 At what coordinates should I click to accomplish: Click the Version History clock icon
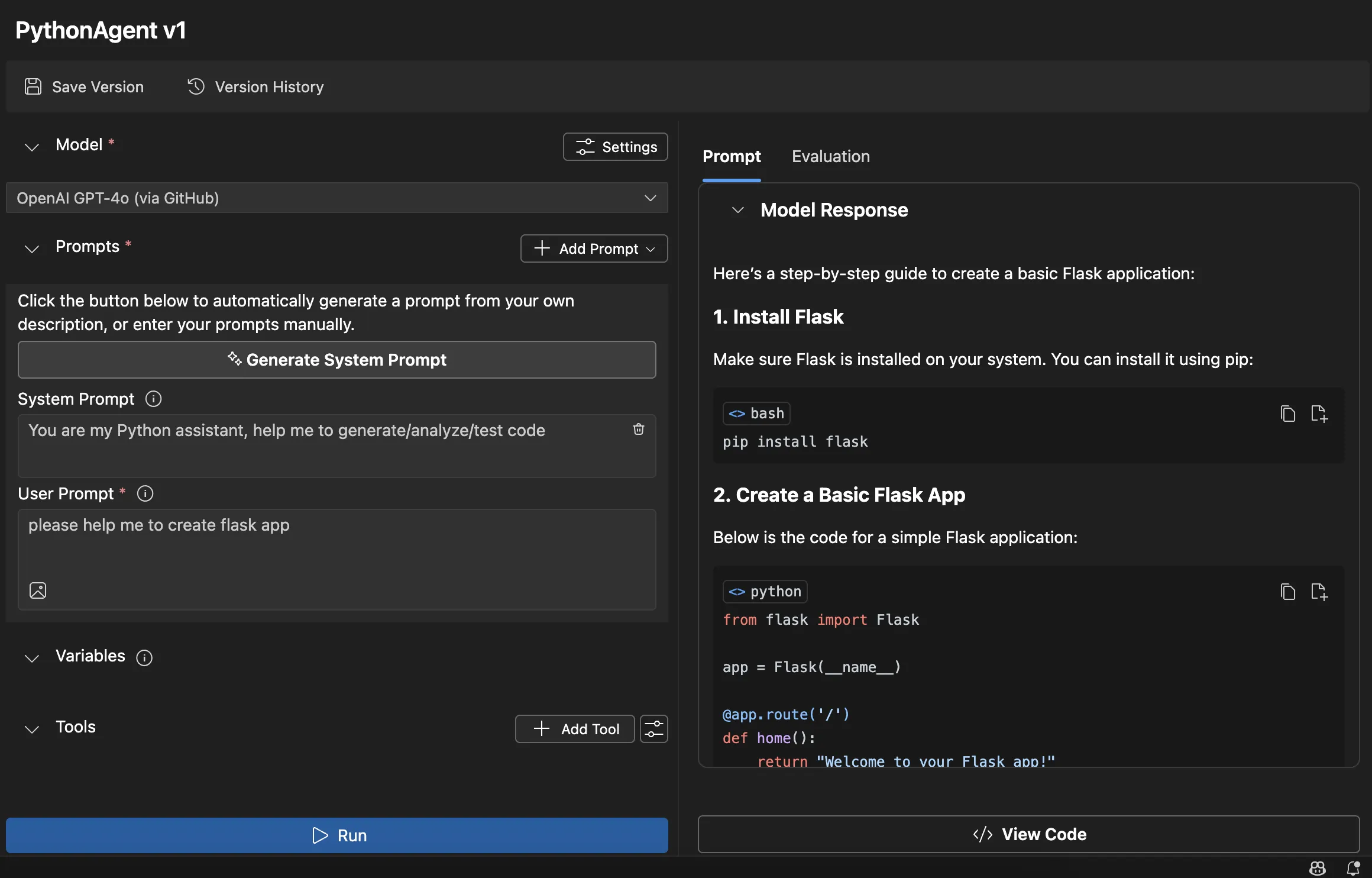pos(196,86)
